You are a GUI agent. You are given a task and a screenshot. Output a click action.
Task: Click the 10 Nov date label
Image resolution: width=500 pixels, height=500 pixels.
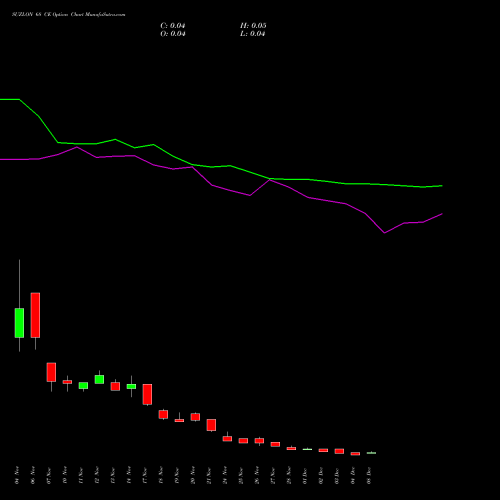tap(65, 475)
